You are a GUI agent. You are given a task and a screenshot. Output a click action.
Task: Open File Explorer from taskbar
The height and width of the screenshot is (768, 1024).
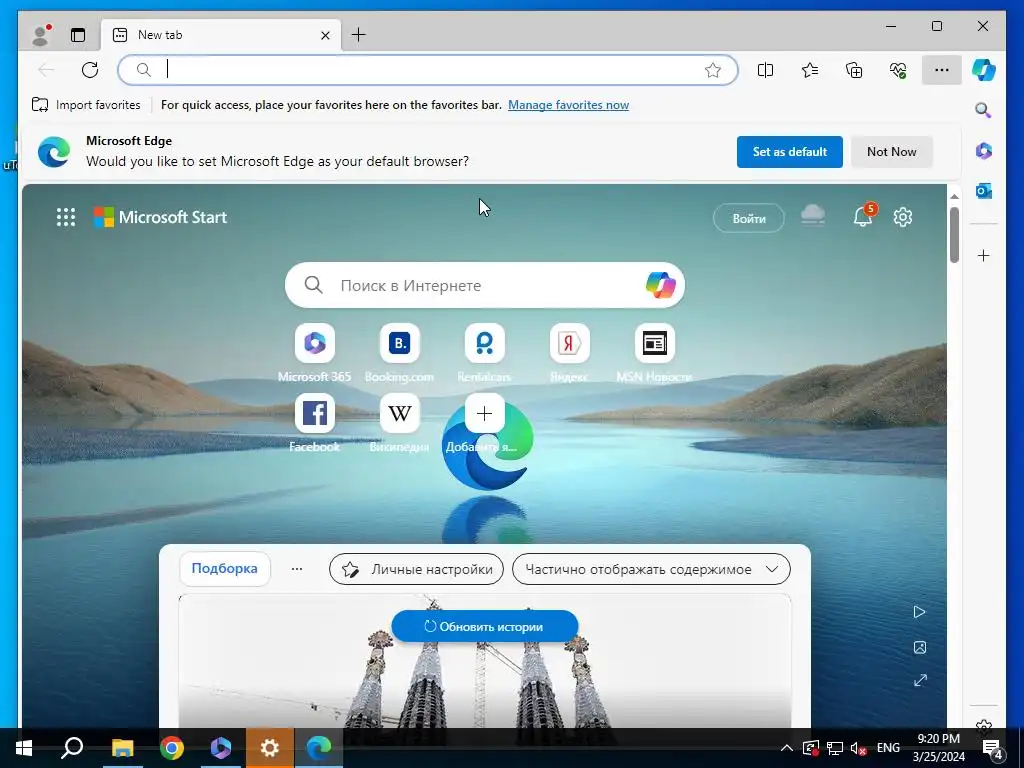pyautogui.click(x=122, y=748)
